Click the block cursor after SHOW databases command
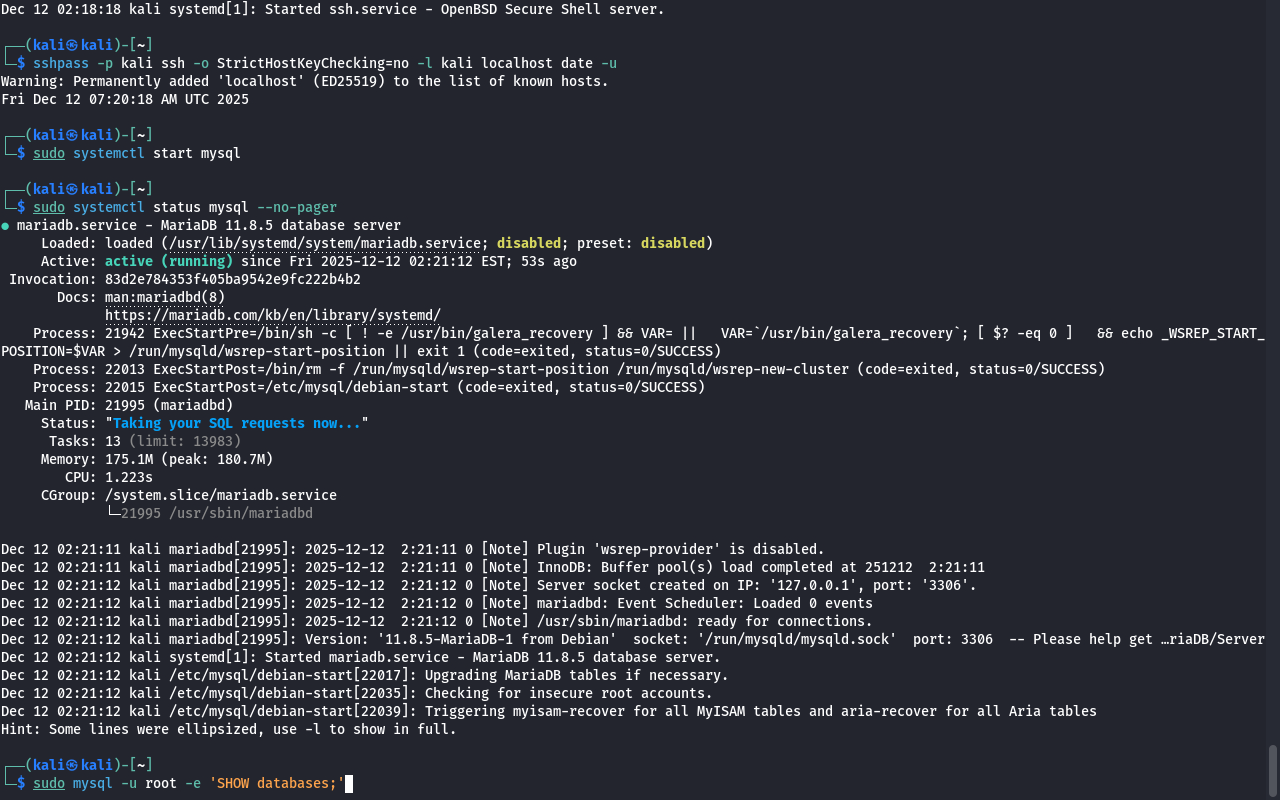The width and height of the screenshot is (1280, 800). 349,783
